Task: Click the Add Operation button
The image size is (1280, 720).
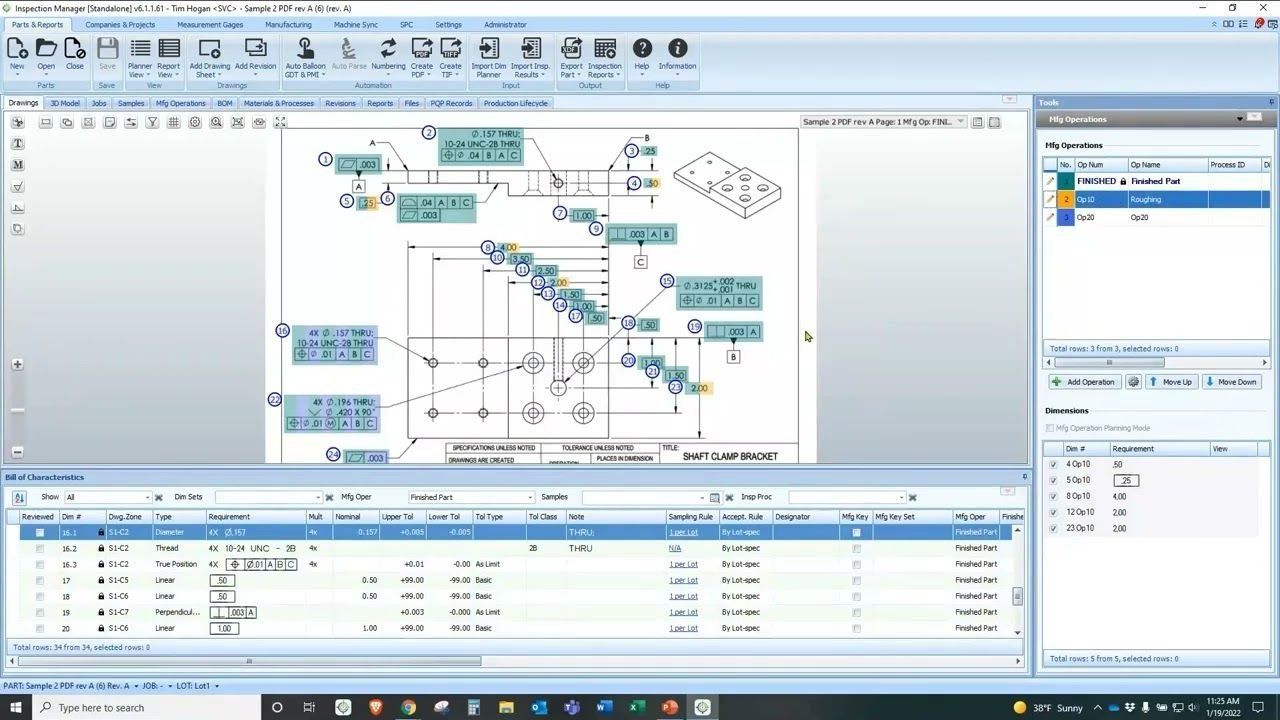Action: [x=1083, y=382]
